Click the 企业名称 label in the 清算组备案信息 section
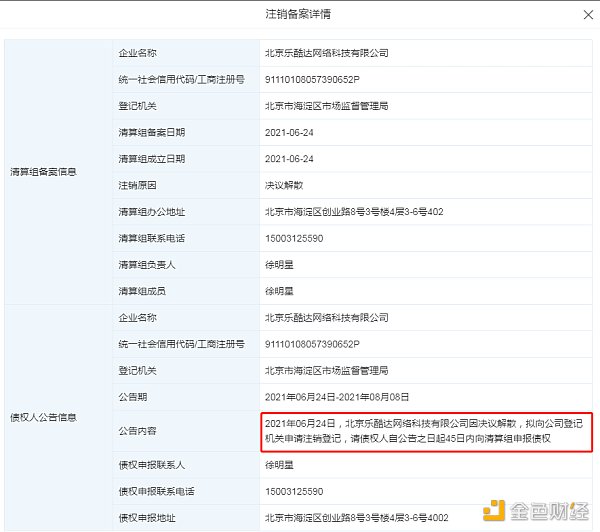Viewport: 600px width, 532px height. pos(137,53)
